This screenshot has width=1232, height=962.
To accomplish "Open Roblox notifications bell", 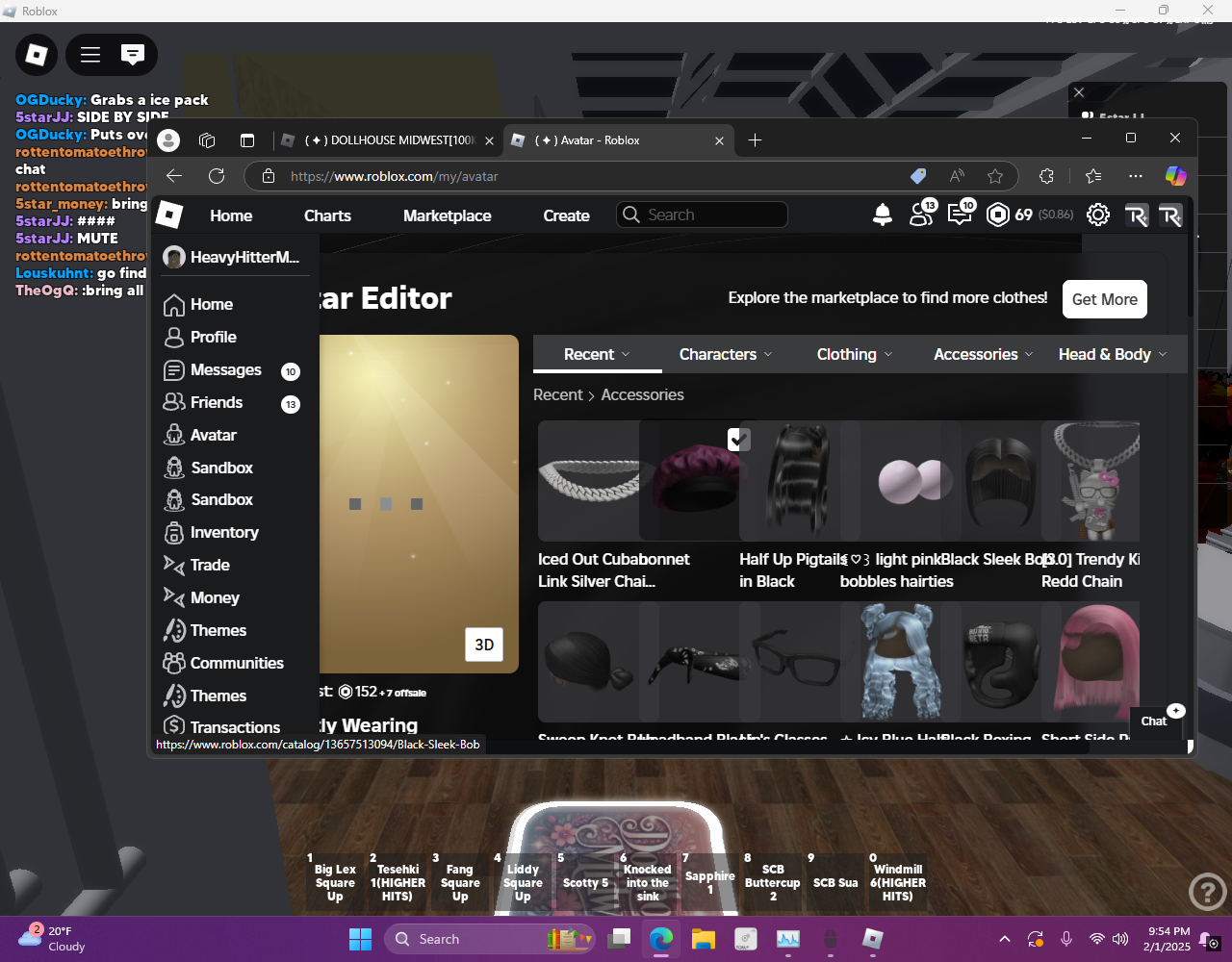I will click(x=883, y=215).
